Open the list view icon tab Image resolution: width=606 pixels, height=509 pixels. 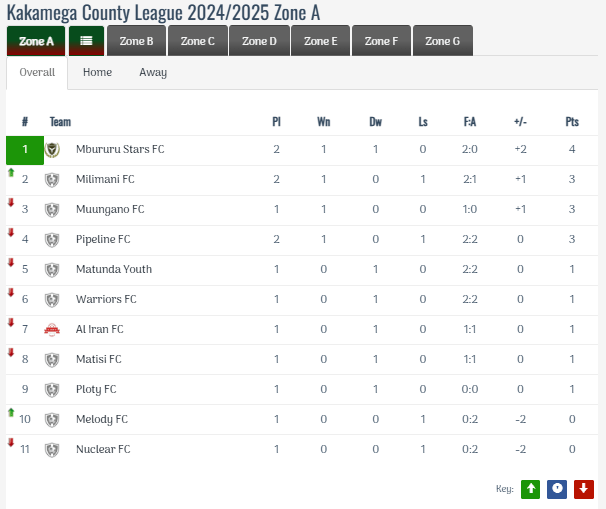click(x=87, y=41)
